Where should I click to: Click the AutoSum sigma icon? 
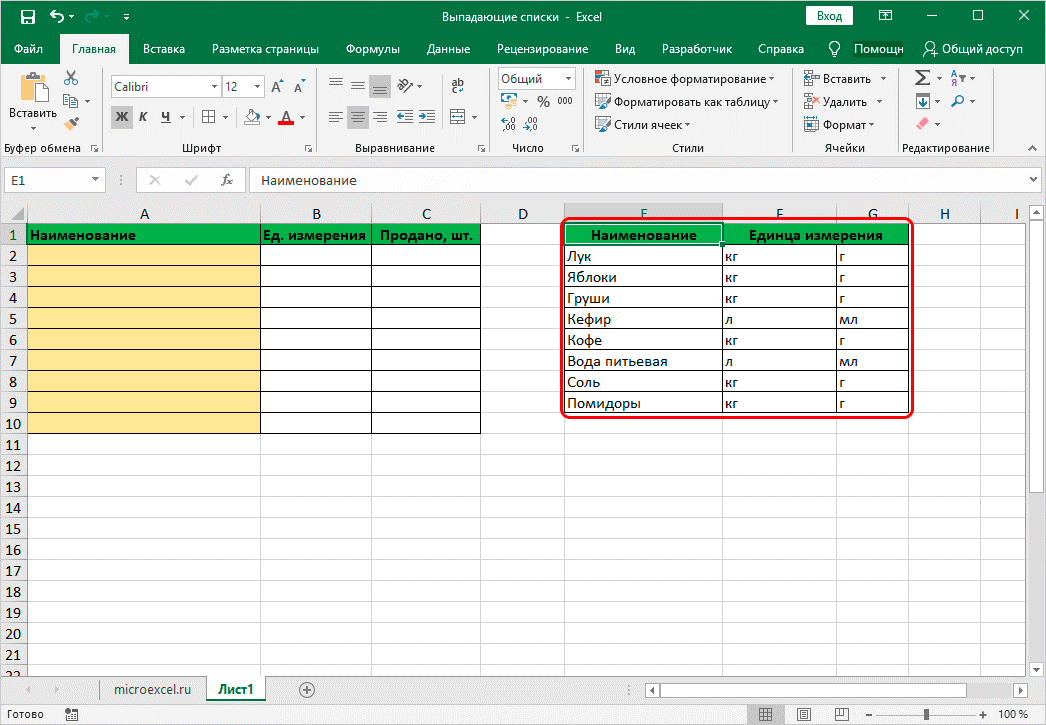pyautogui.click(x=922, y=78)
